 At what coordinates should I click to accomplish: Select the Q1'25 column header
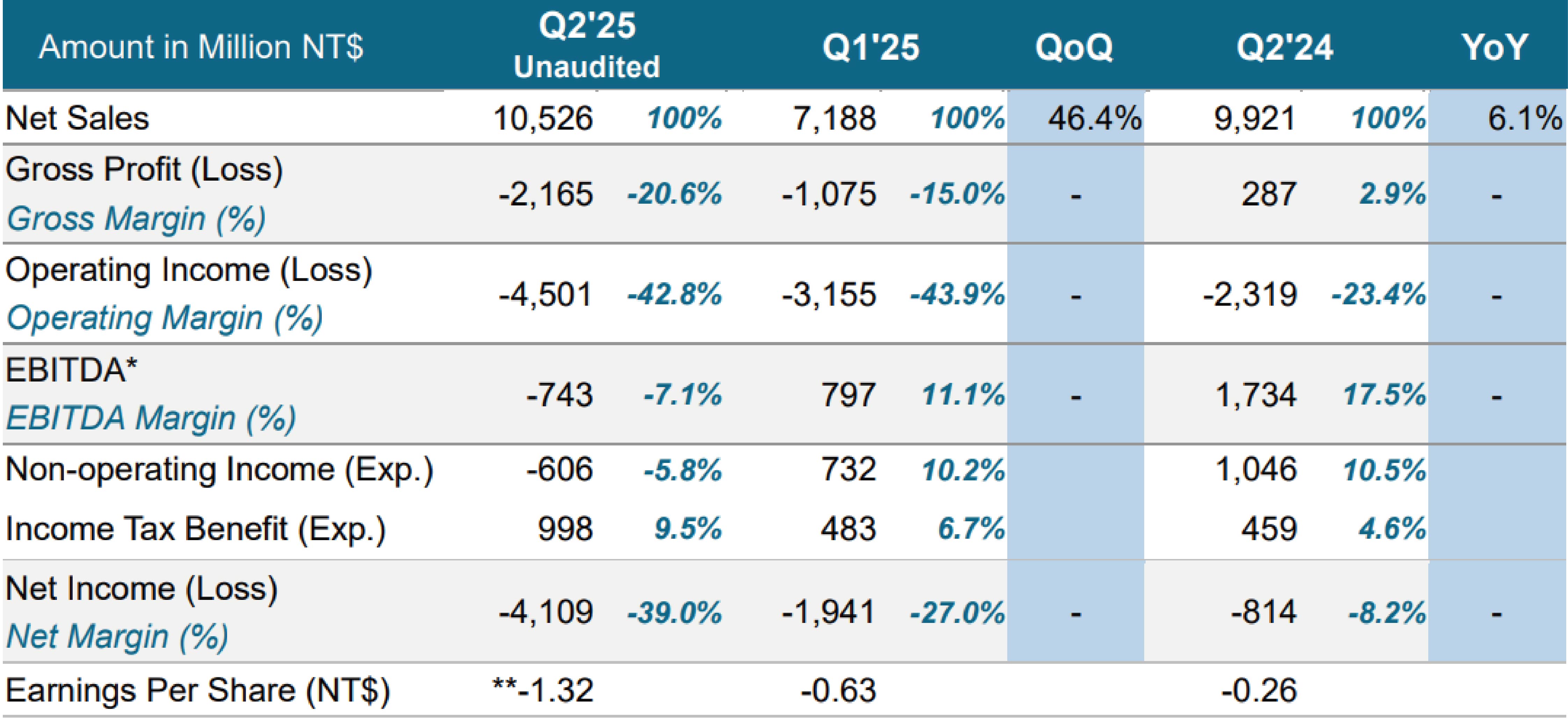[870, 48]
